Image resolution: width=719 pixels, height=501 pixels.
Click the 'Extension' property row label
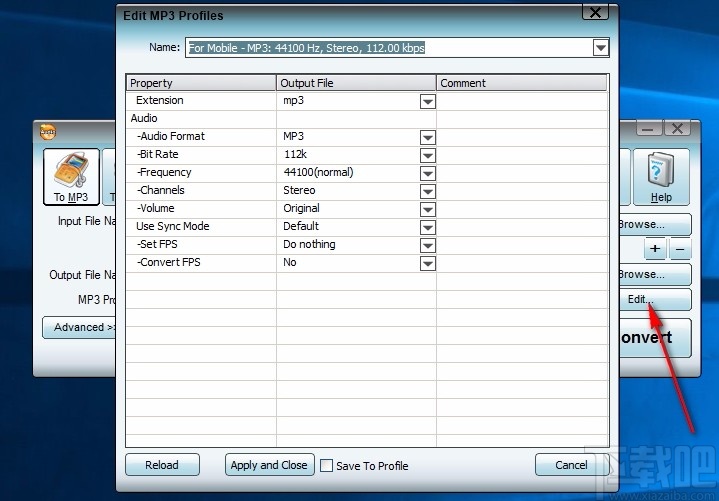[x=160, y=100]
